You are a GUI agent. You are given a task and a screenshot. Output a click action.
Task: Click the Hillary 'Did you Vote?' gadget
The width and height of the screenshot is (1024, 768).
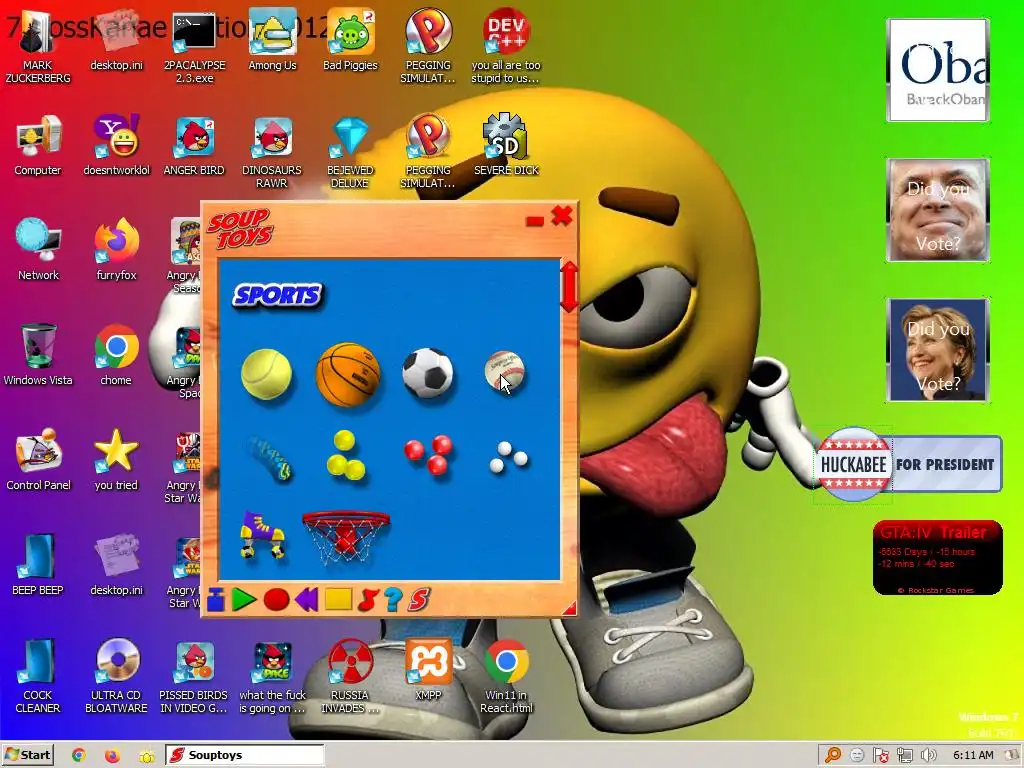tap(938, 350)
